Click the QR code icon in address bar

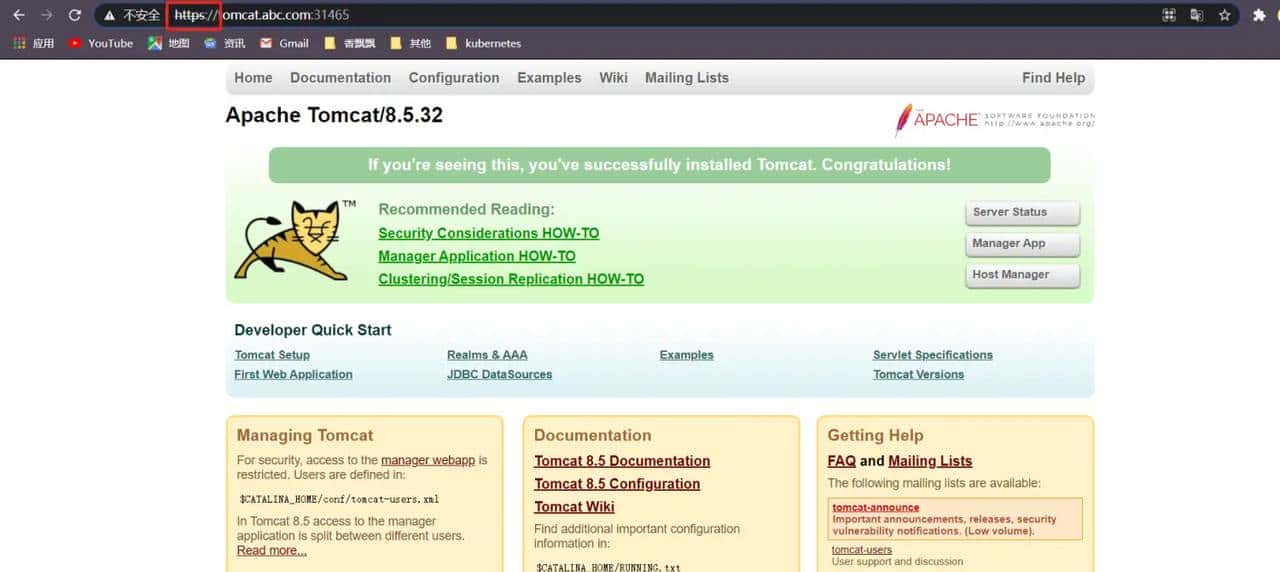pos(1169,15)
